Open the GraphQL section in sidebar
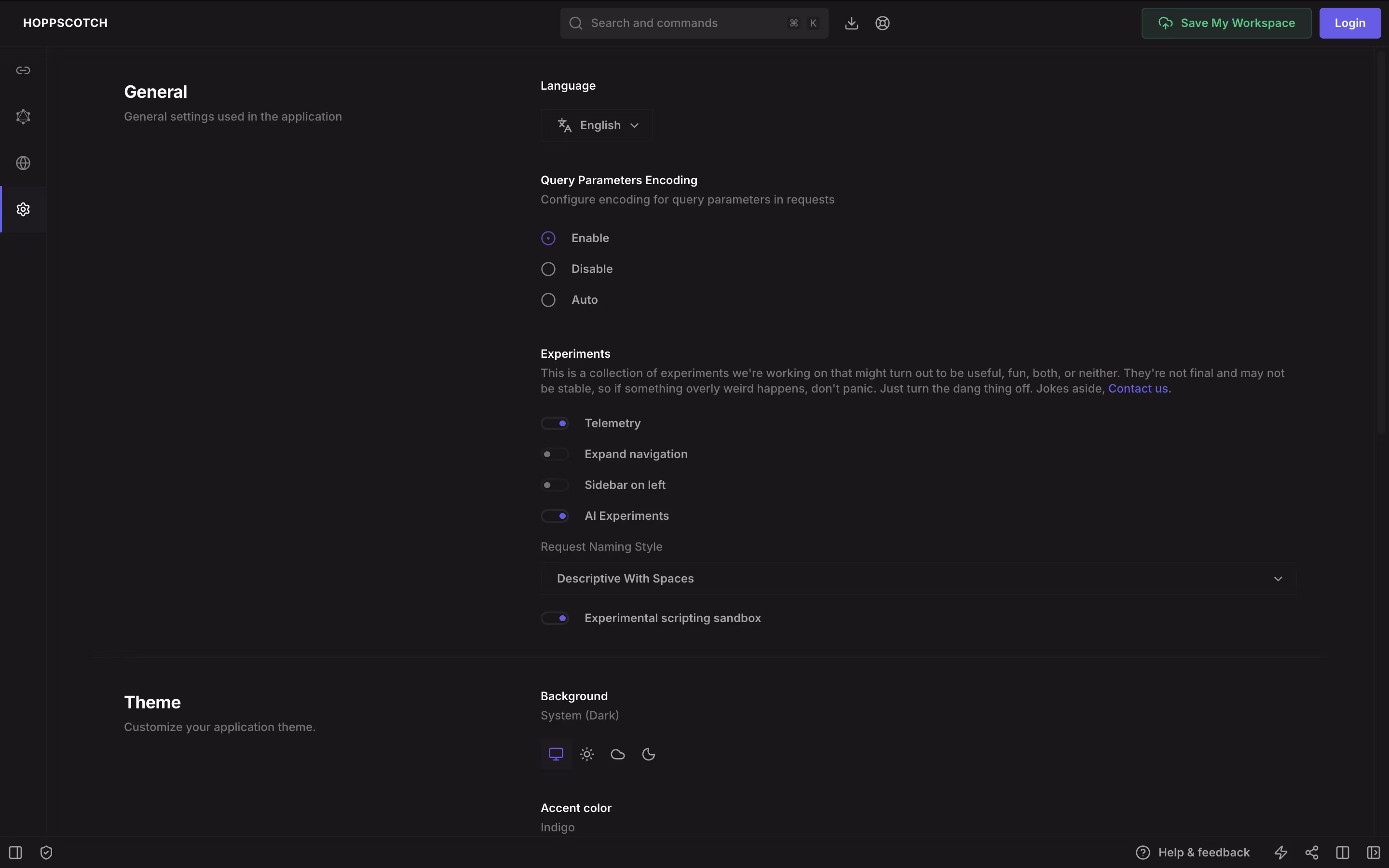1389x868 pixels. [23, 117]
